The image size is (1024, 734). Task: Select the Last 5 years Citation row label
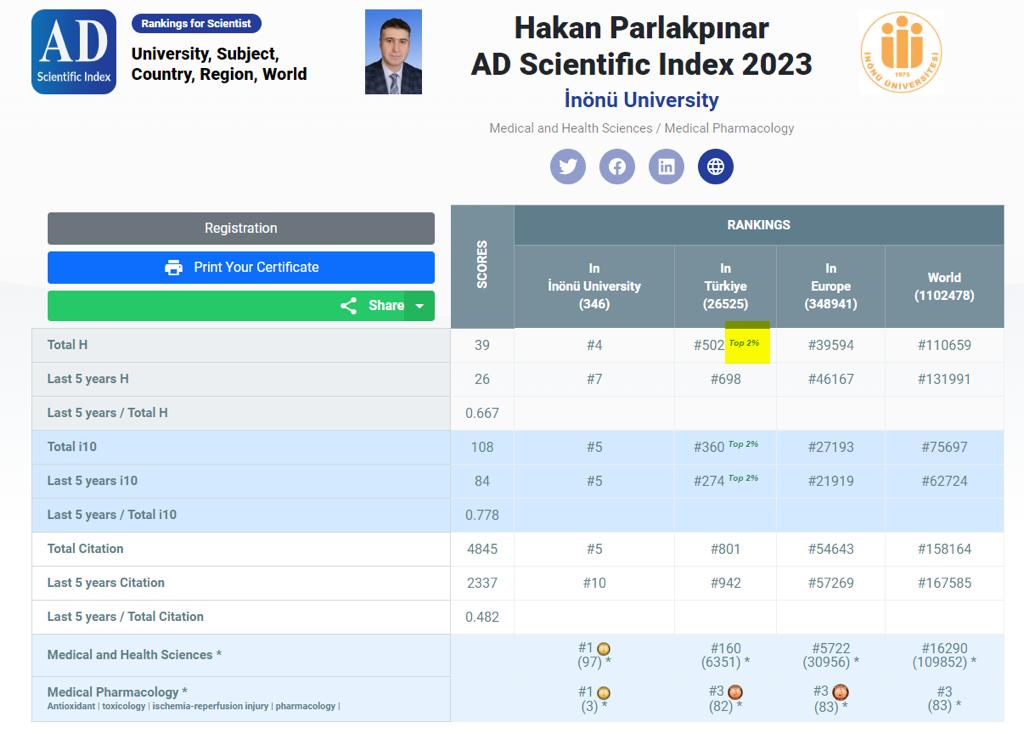point(106,582)
